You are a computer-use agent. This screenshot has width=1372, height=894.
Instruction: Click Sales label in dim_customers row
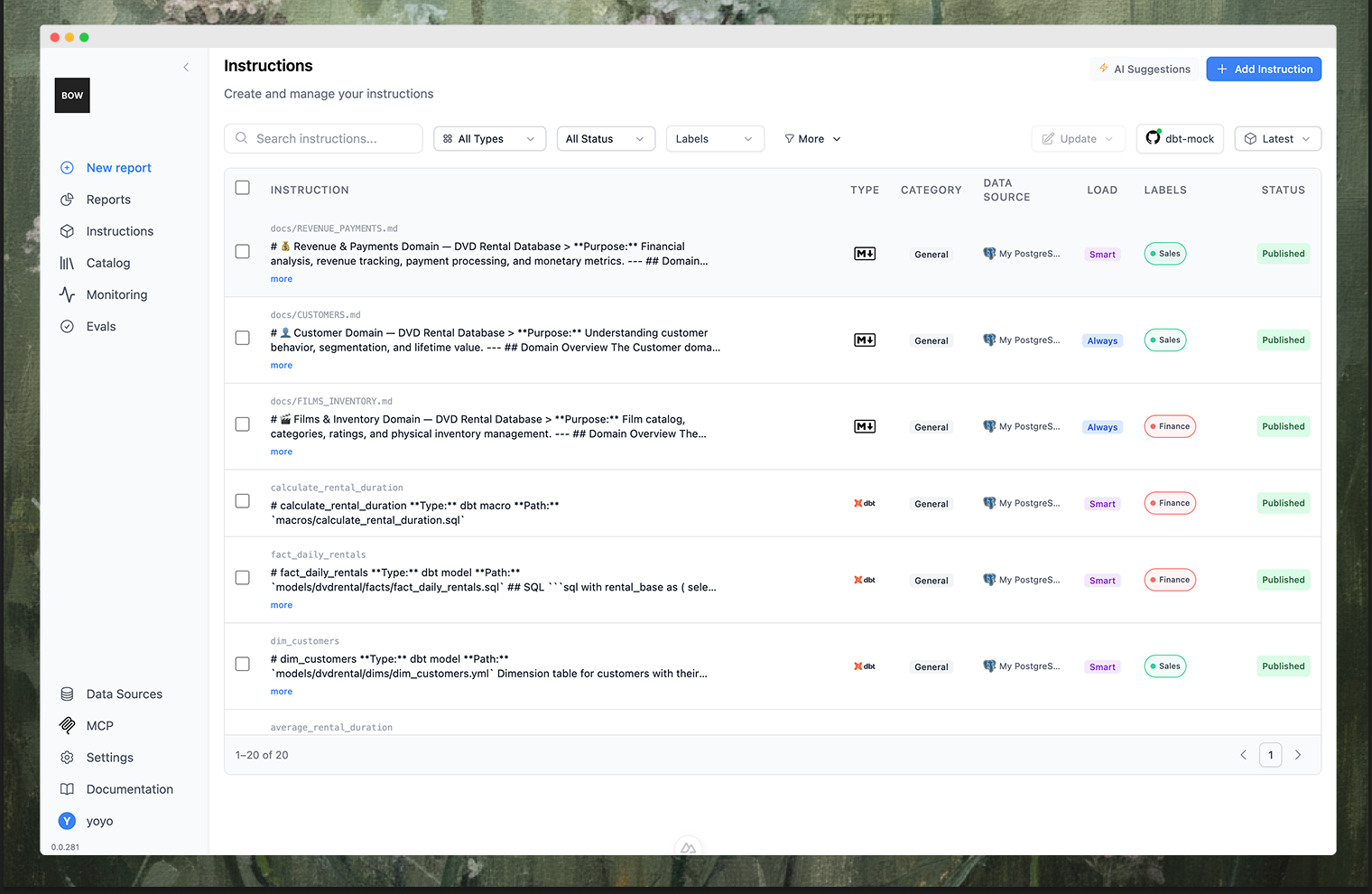1165,666
